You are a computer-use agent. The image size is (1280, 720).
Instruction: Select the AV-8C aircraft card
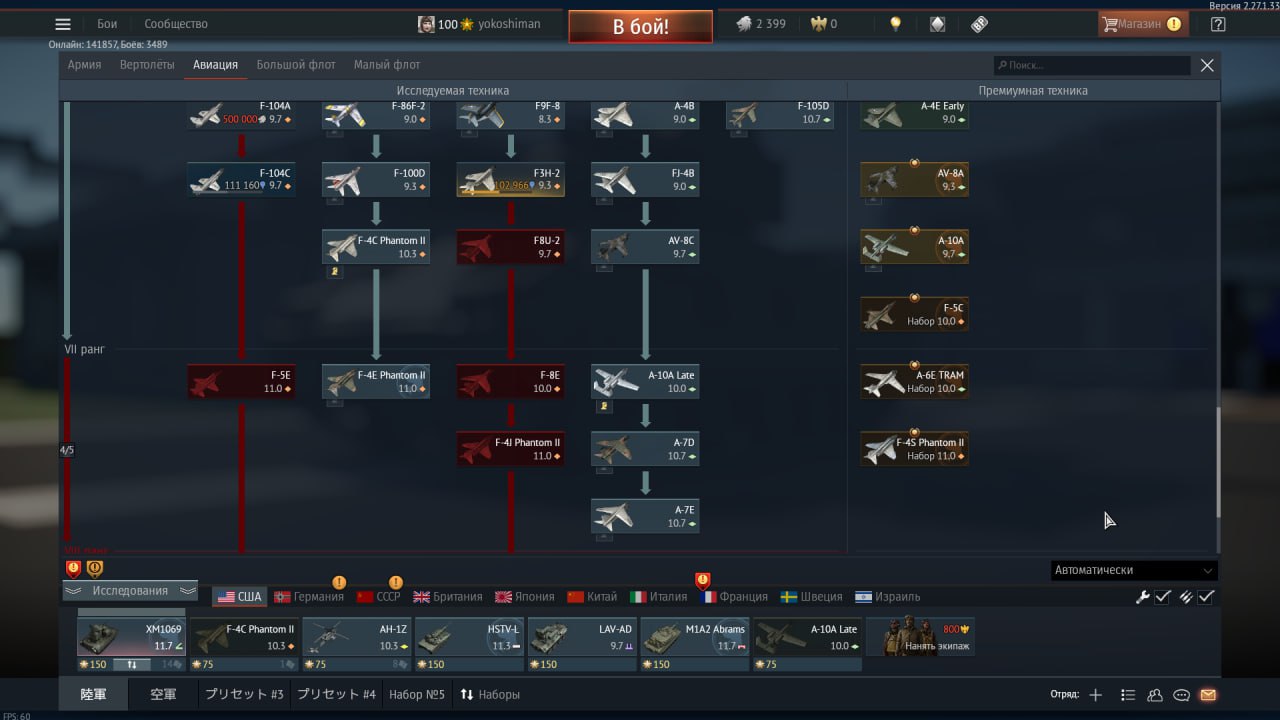(645, 247)
